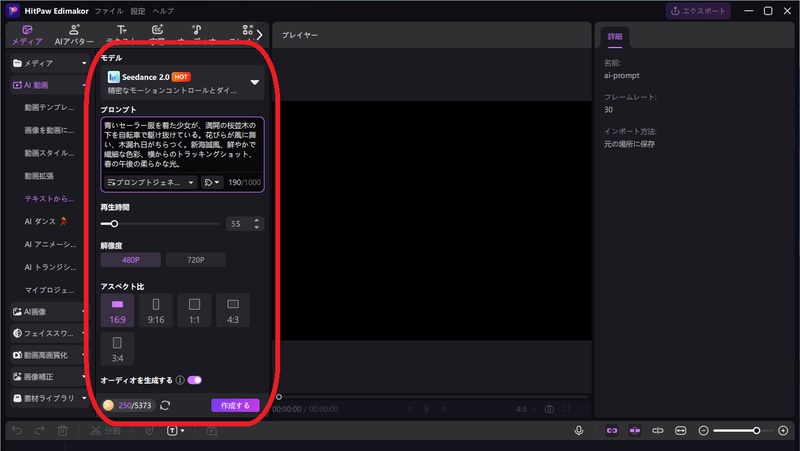This screenshot has width=800, height=451.
Task: Choose the 16:9 aspect ratio
Action: pyautogui.click(x=117, y=310)
